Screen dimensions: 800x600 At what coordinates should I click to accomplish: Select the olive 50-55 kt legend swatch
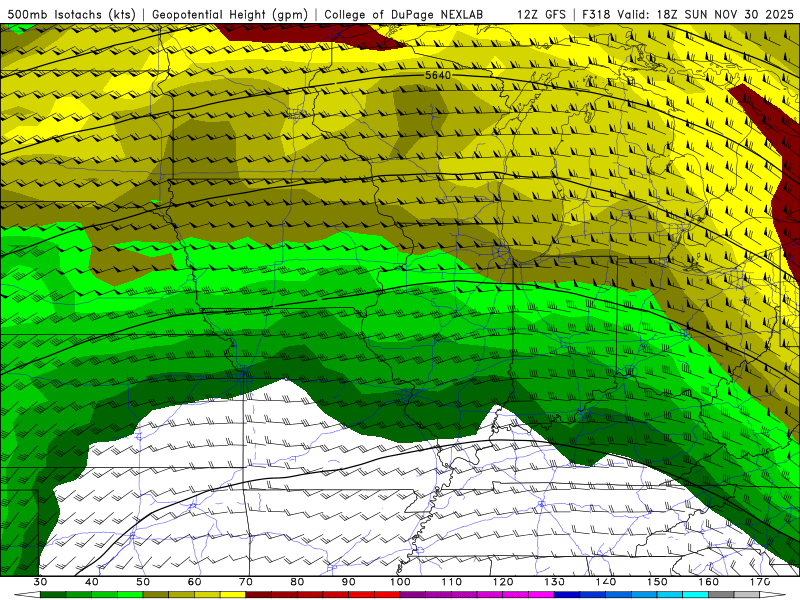(x=156, y=595)
